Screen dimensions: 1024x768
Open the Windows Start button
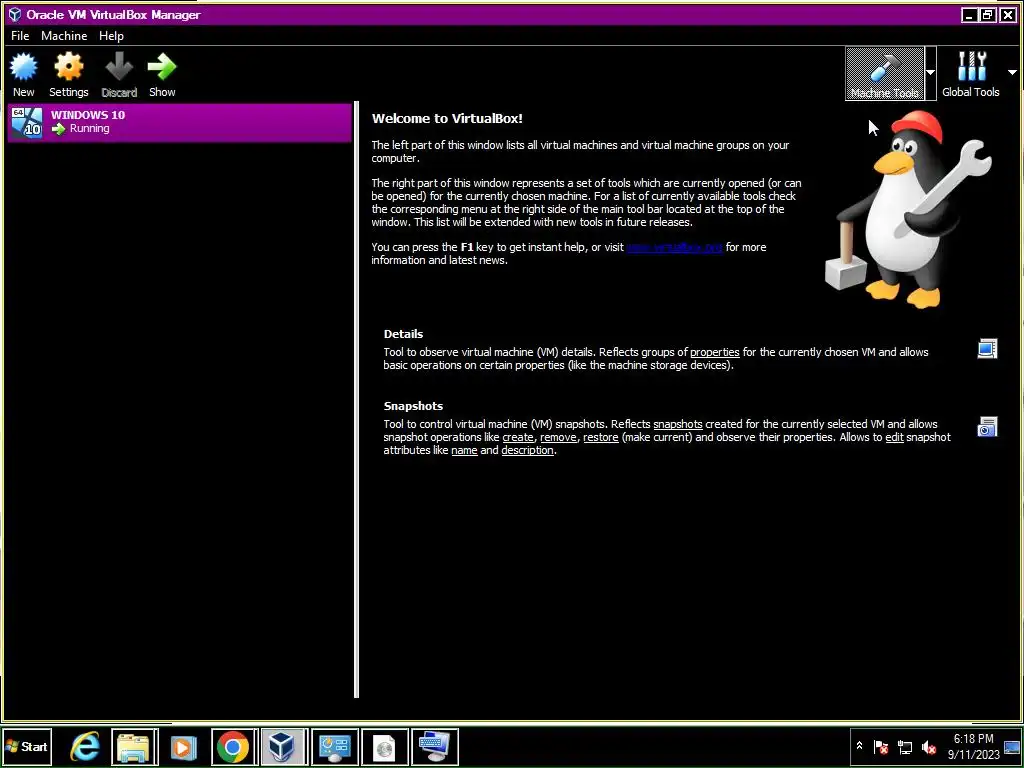point(26,746)
